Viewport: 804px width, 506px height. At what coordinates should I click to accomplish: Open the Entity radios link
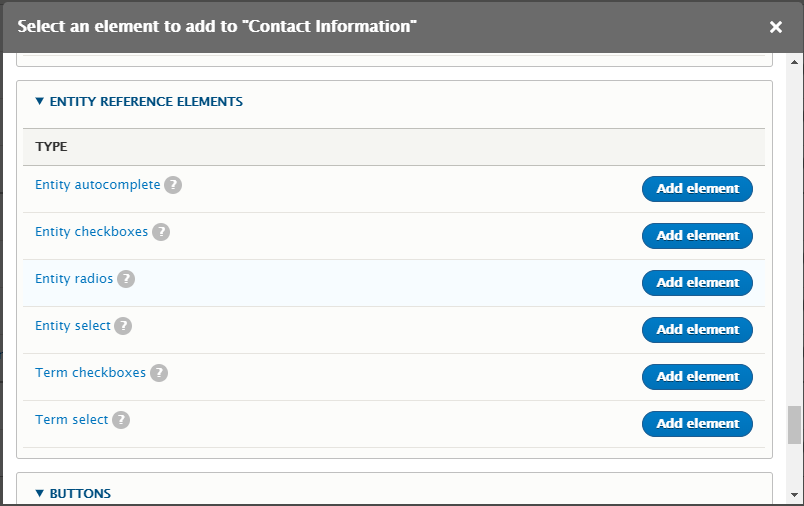(74, 278)
